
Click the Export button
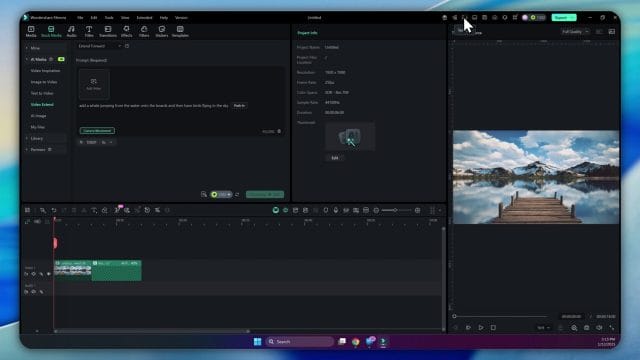pos(564,18)
